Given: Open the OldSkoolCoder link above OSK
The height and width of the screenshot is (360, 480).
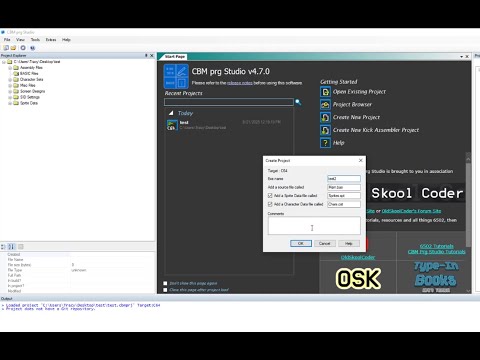Looking at the screenshot, I should point(358,257).
